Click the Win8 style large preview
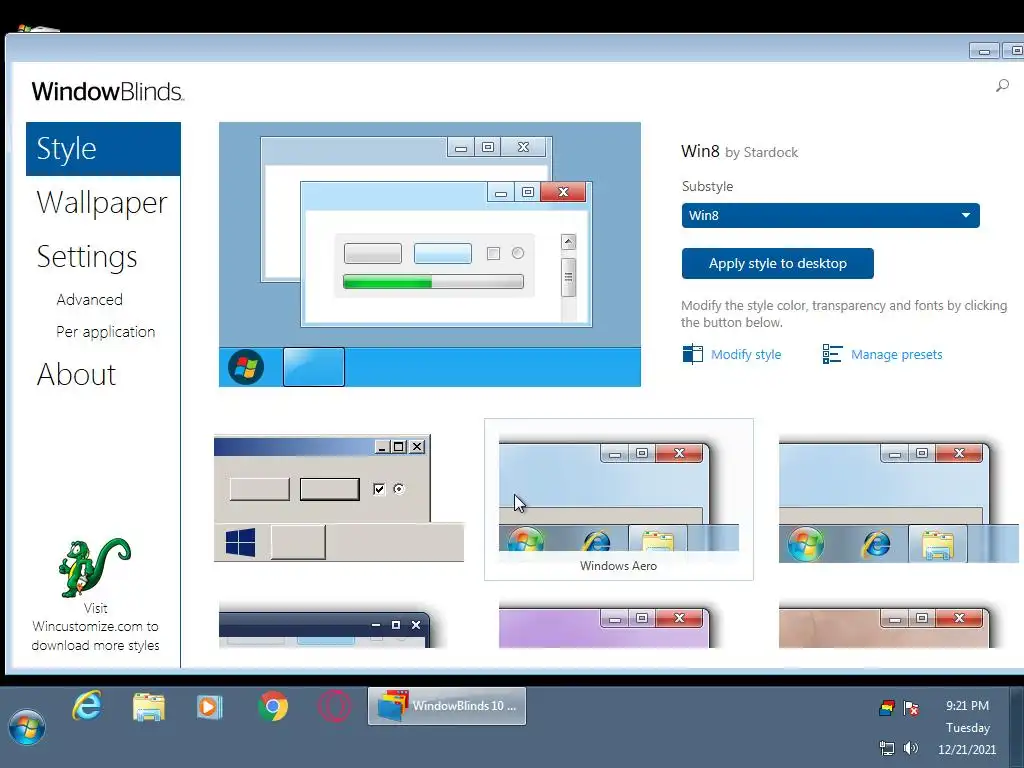This screenshot has width=1024, height=768. click(430, 255)
